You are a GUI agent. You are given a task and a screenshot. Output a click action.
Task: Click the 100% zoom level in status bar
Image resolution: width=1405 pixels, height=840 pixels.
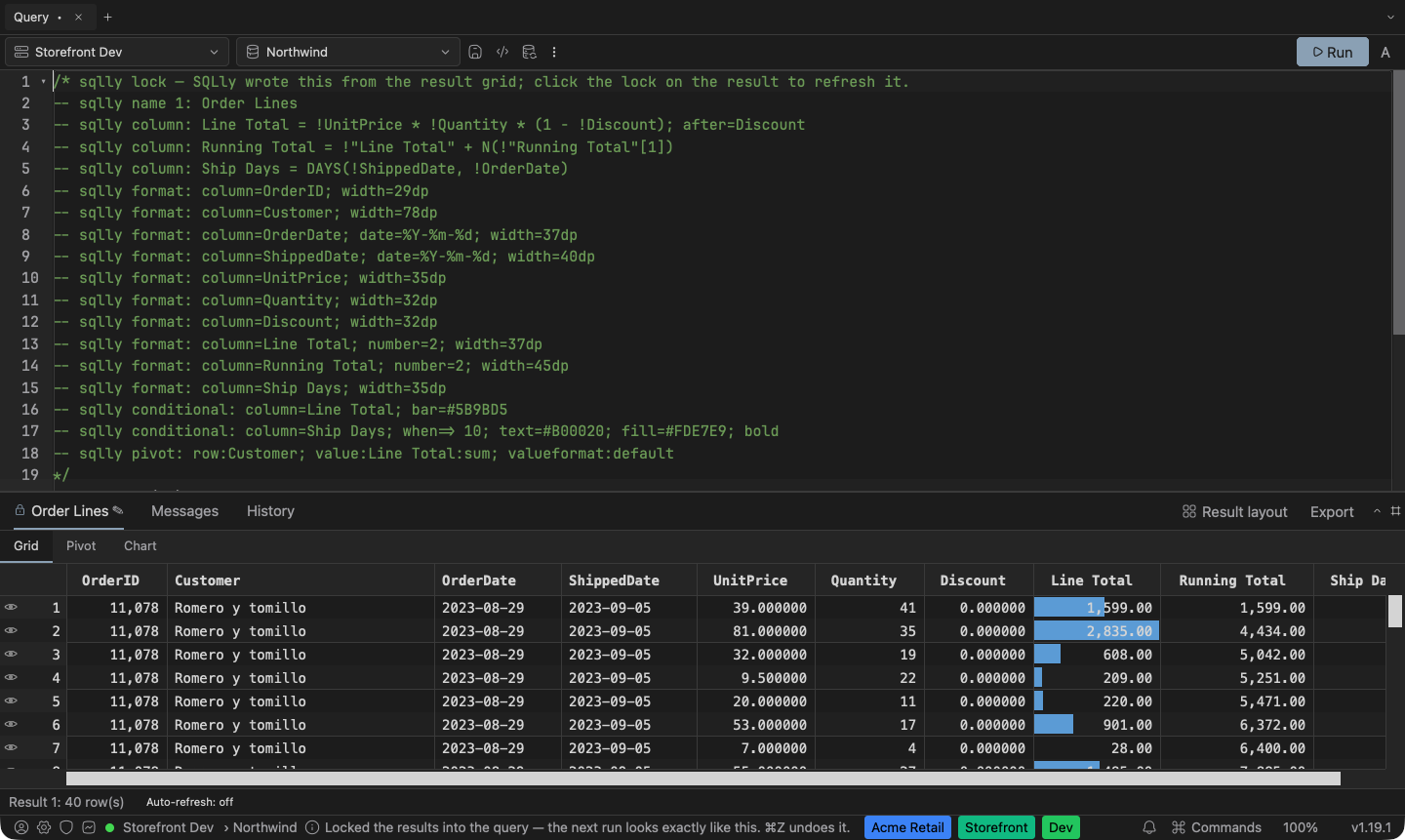coord(1300,827)
